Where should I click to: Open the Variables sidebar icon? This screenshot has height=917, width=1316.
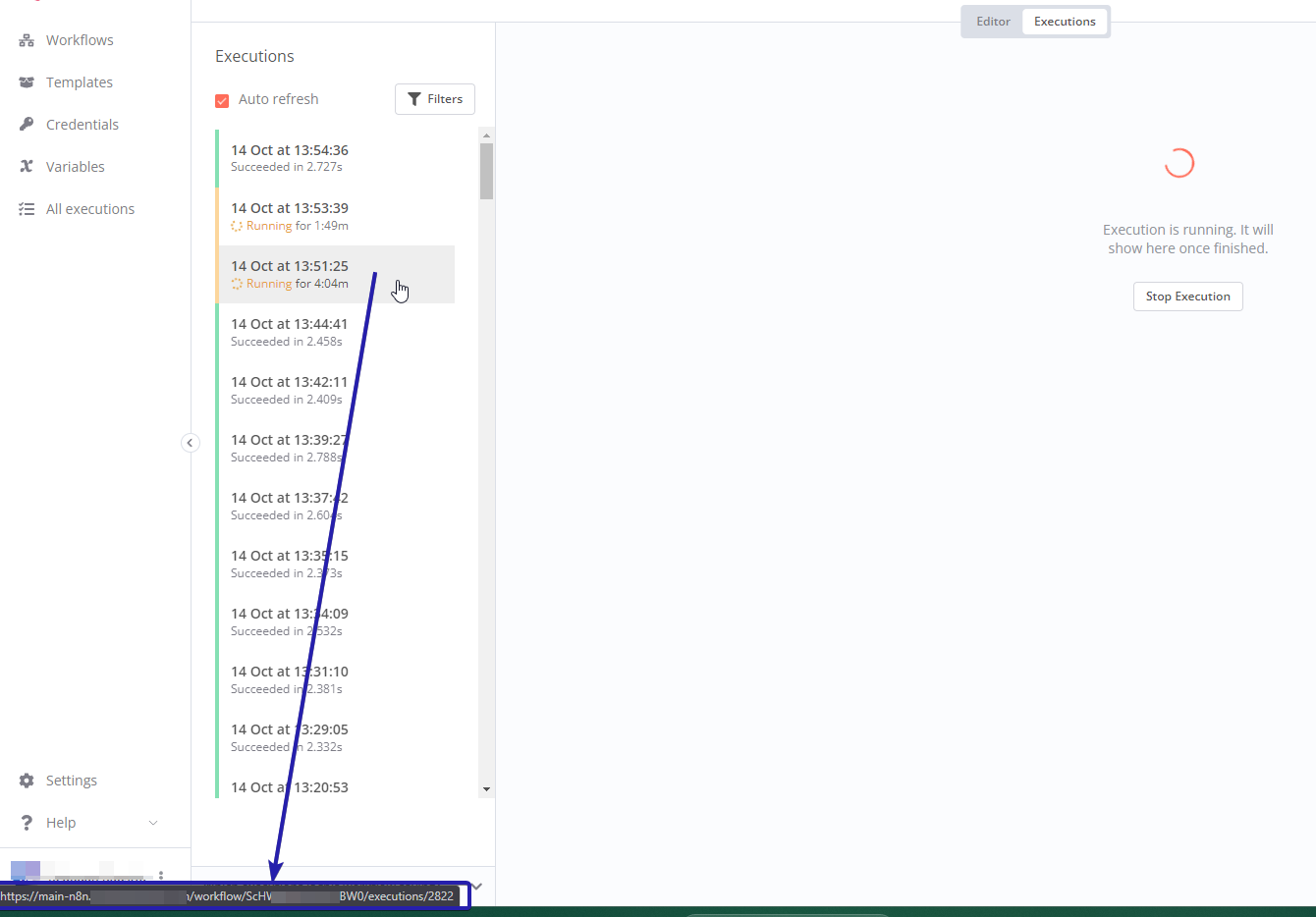27,167
